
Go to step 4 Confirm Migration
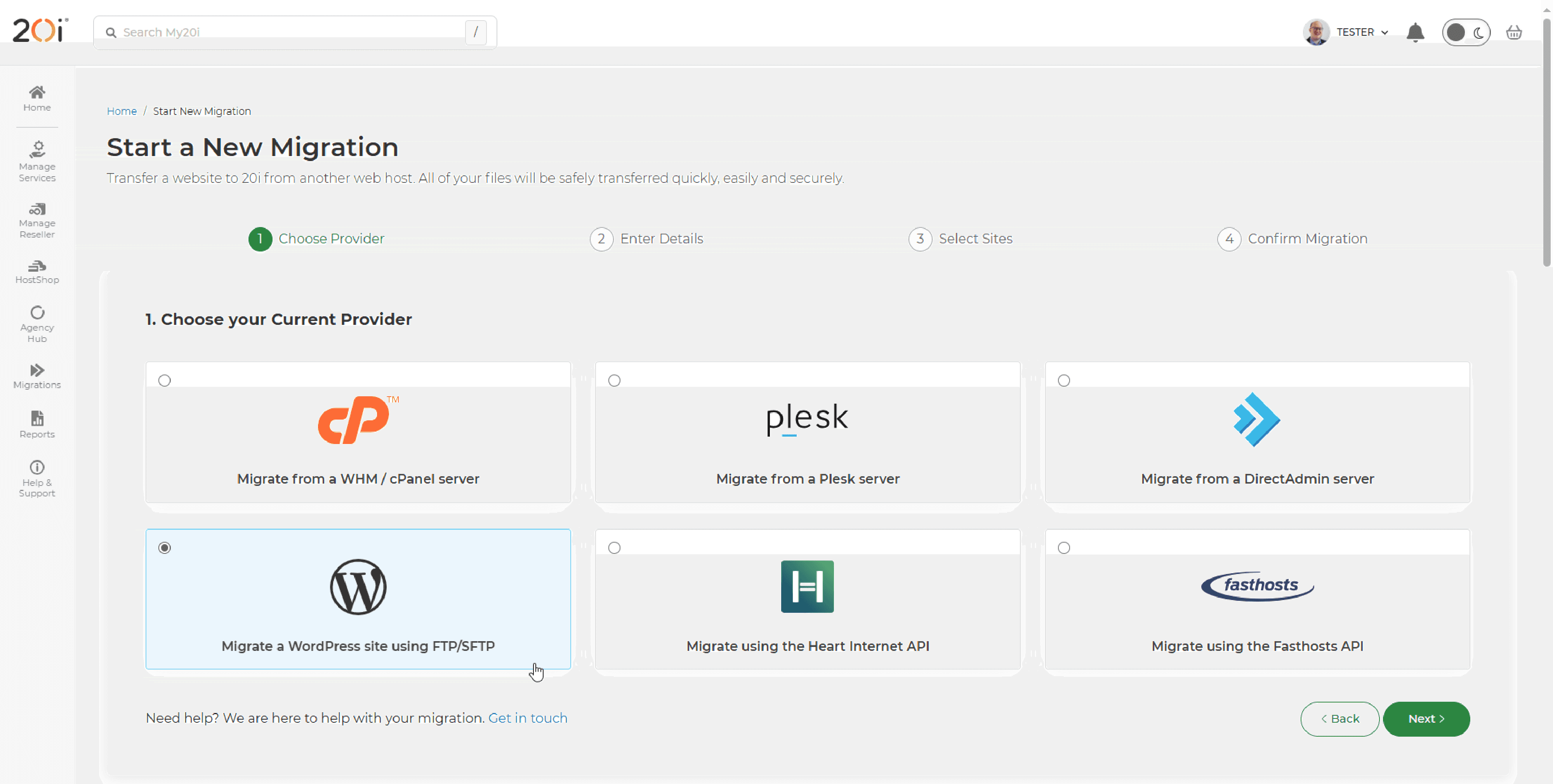point(1292,239)
